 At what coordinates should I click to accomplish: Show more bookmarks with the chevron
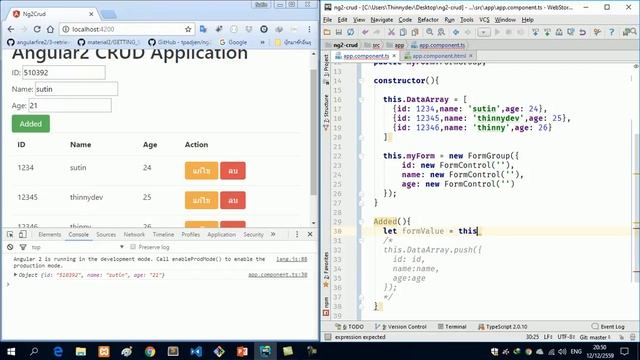pos(262,42)
